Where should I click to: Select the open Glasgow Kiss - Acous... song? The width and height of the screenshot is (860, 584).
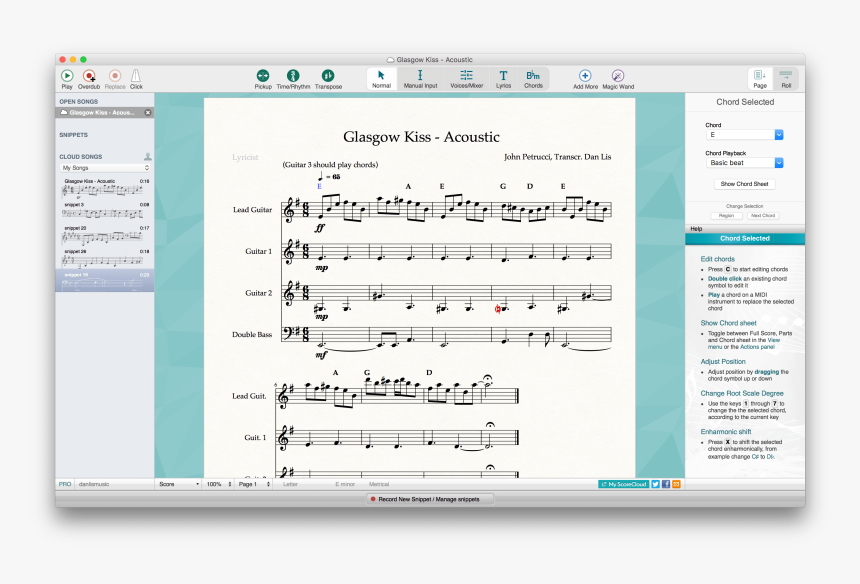[x=101, y=112]
